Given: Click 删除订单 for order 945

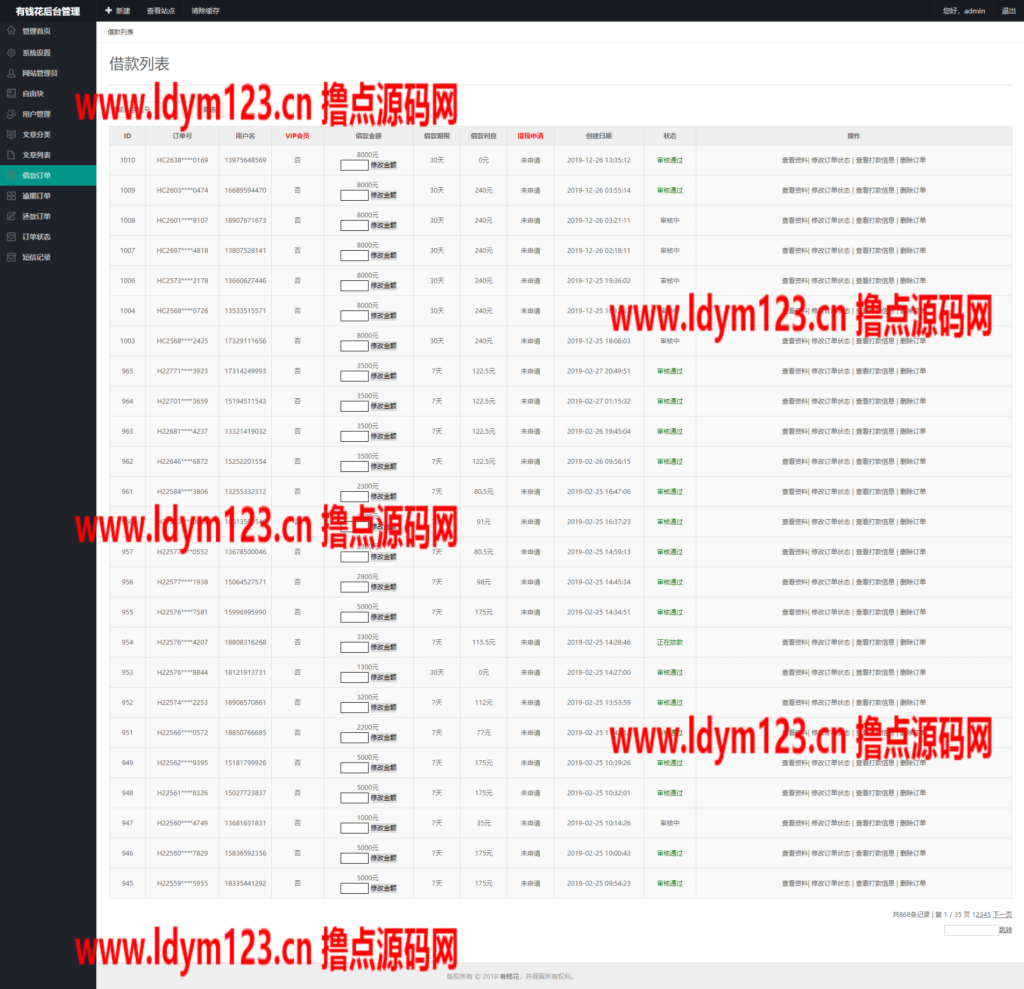Looking at the screenshot, I should coord(913,883).
